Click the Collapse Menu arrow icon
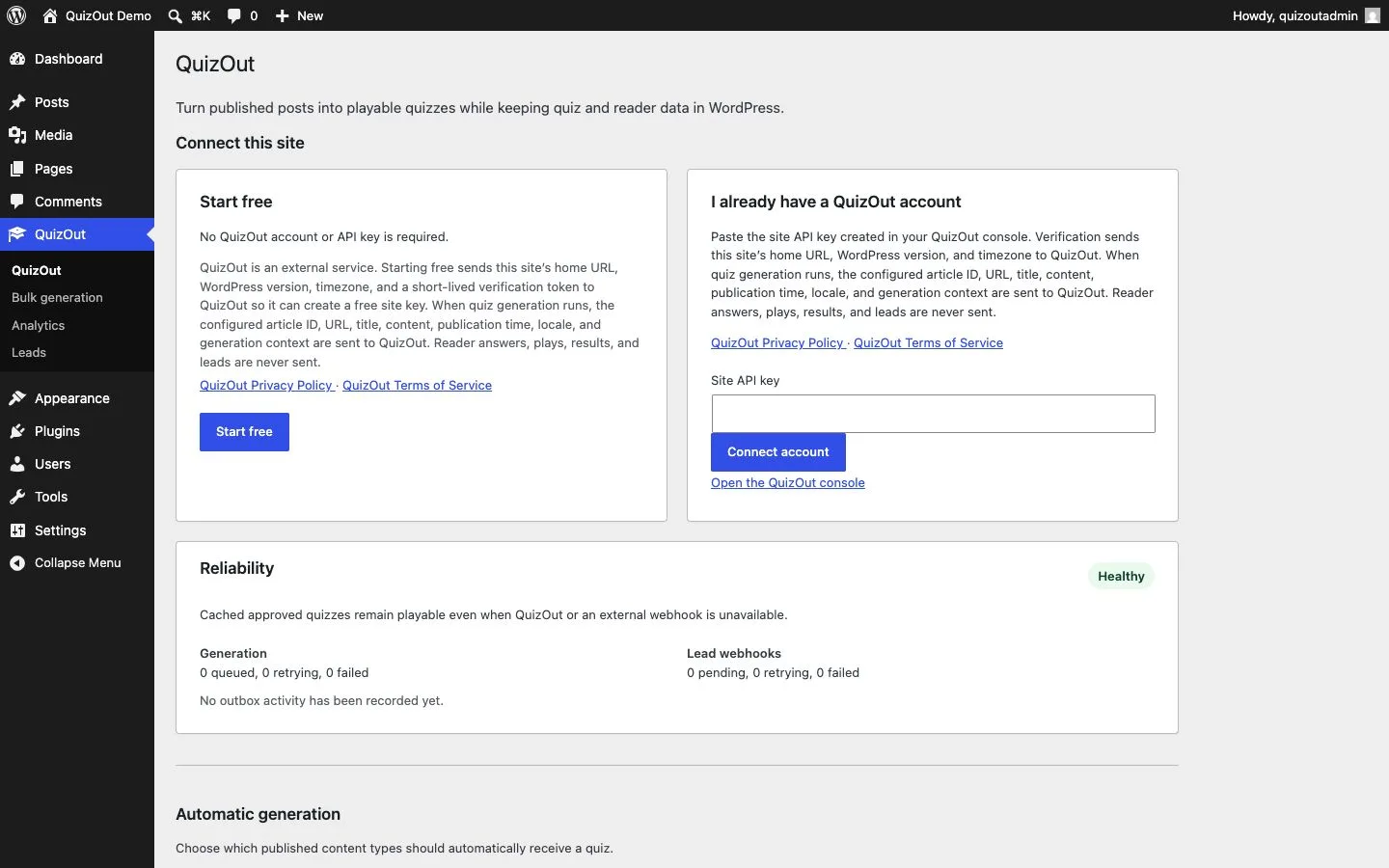 17,563
